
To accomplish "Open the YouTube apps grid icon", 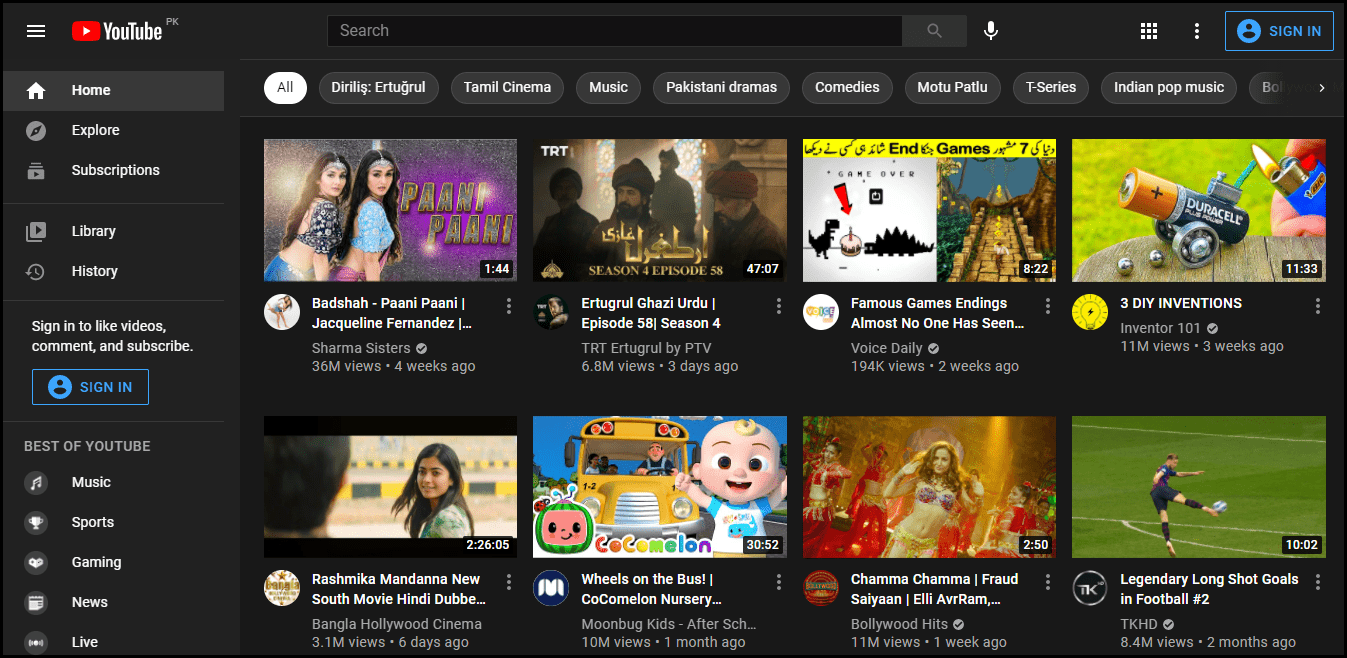I will 1148,31.
